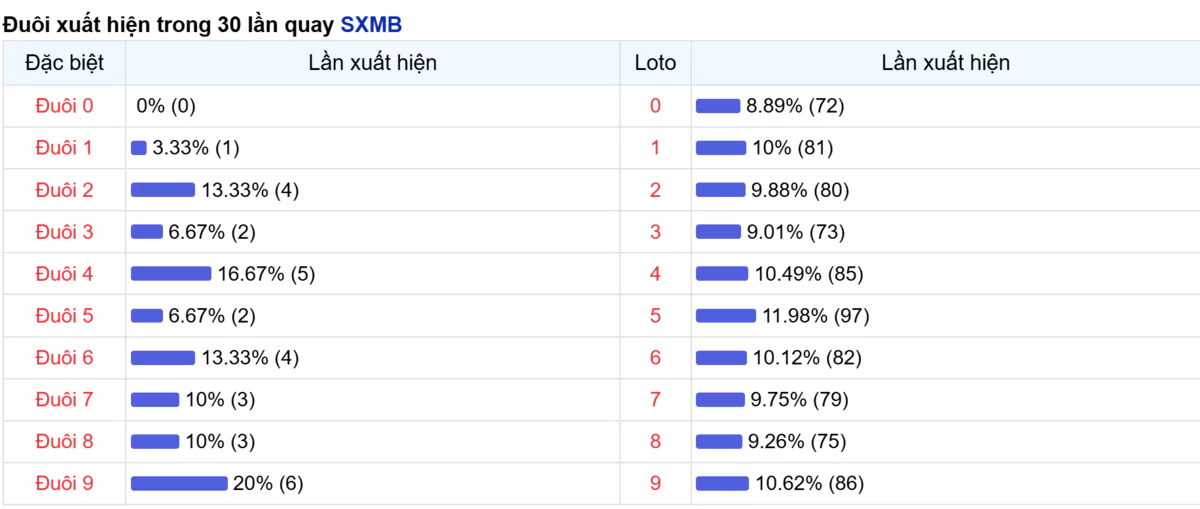Click the Đuôi 9 20% progress bar
Image resolution: width=1200 pixels, height=509 pixels.
179,483
